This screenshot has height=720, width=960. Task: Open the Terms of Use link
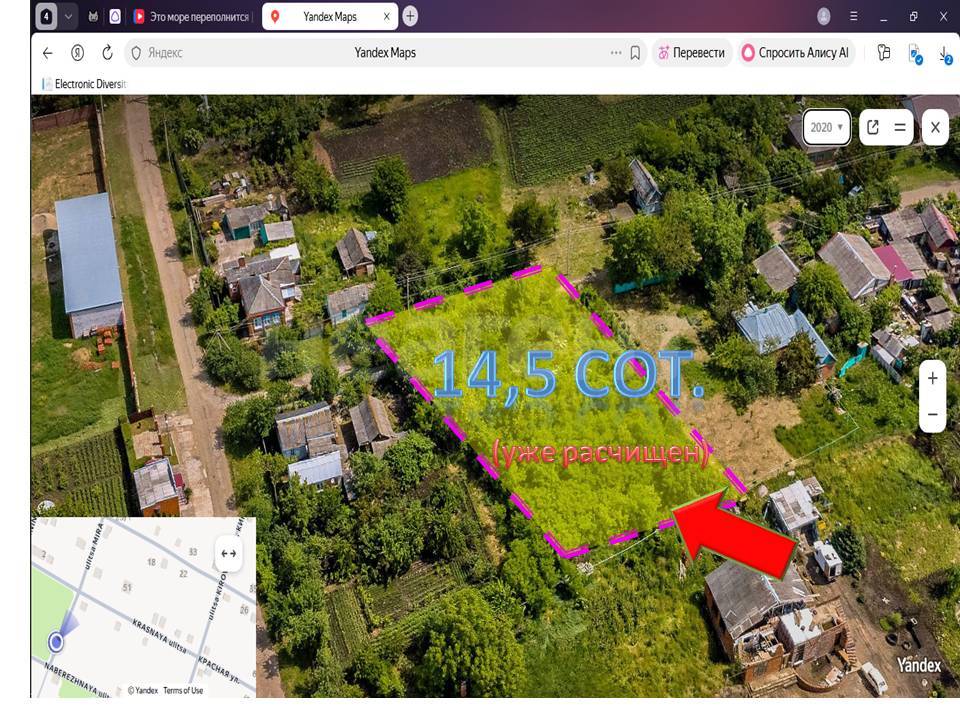[182, 691]
